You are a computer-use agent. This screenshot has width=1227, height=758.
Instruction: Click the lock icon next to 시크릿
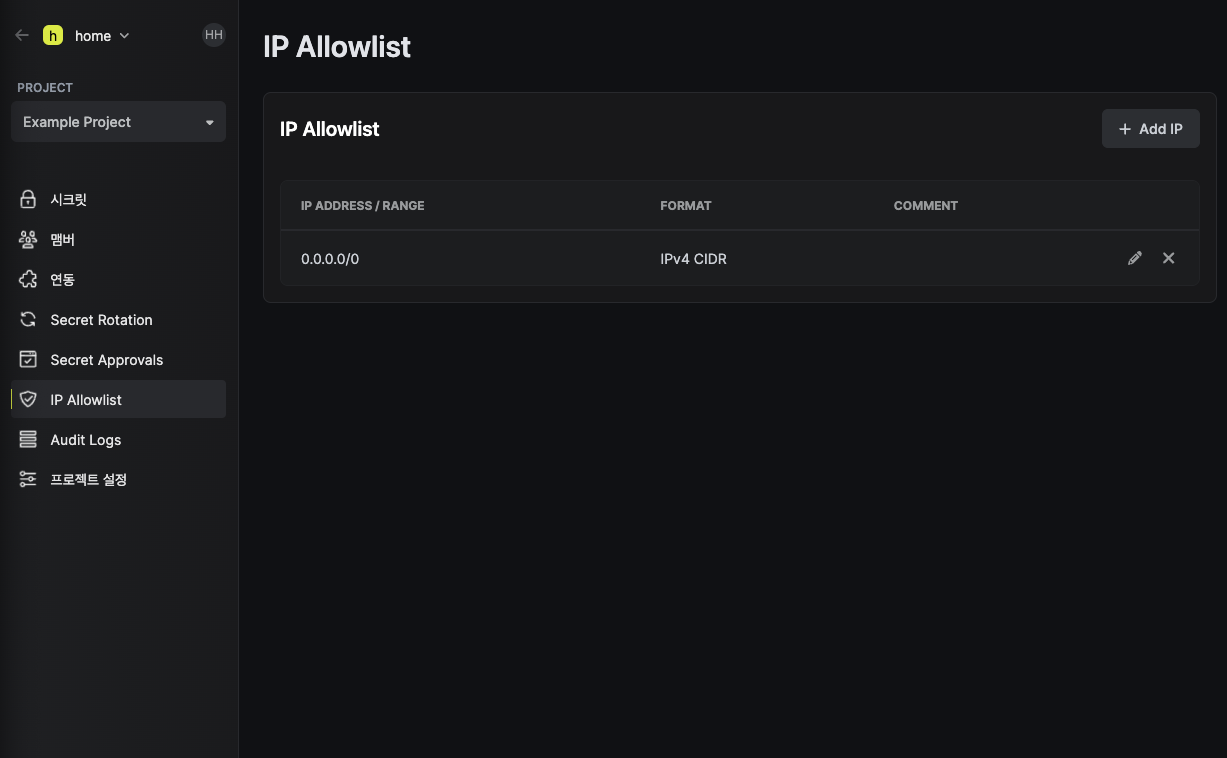tap(28, 200)
